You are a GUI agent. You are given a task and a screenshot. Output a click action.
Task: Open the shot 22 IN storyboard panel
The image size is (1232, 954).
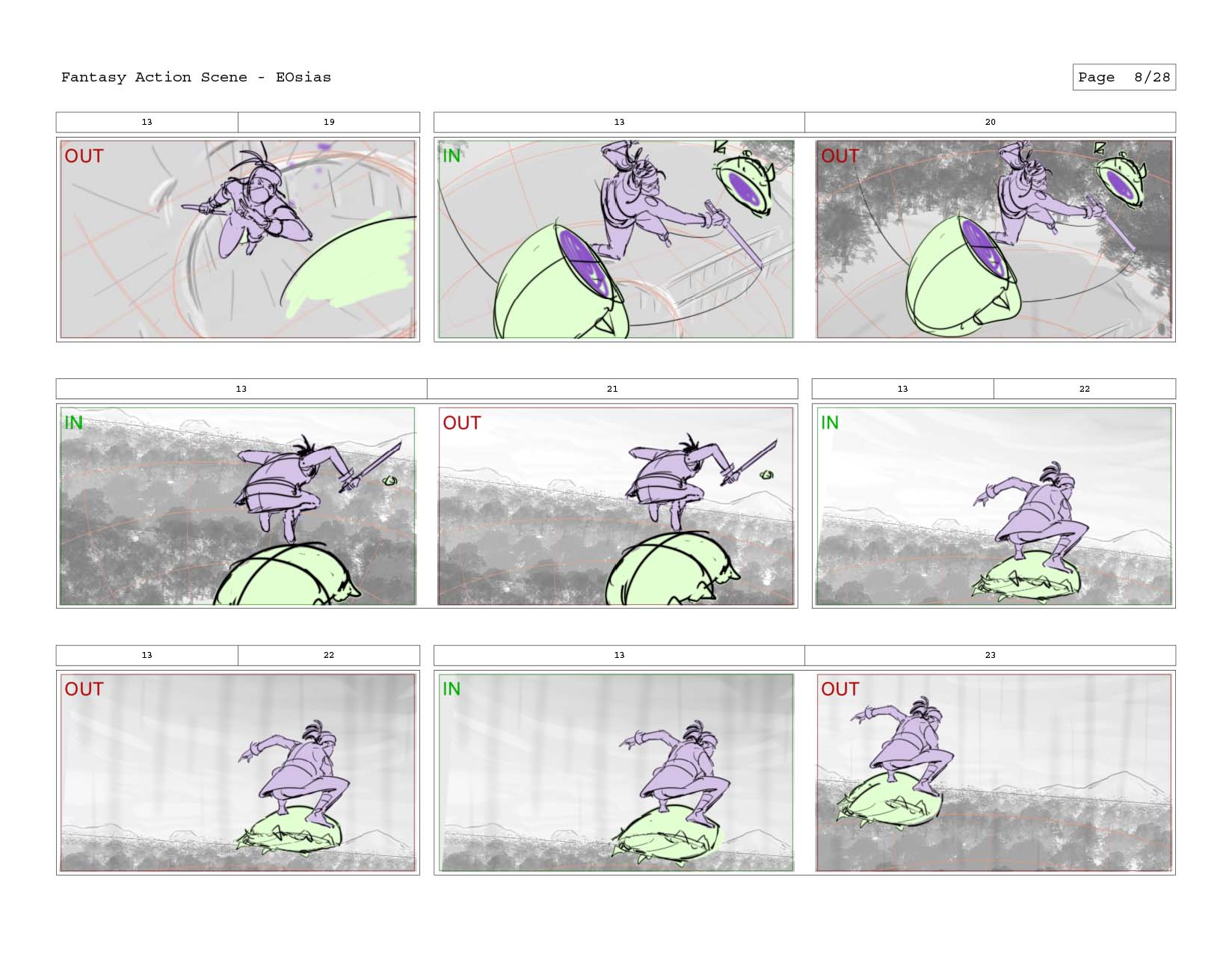coord(994,506)
